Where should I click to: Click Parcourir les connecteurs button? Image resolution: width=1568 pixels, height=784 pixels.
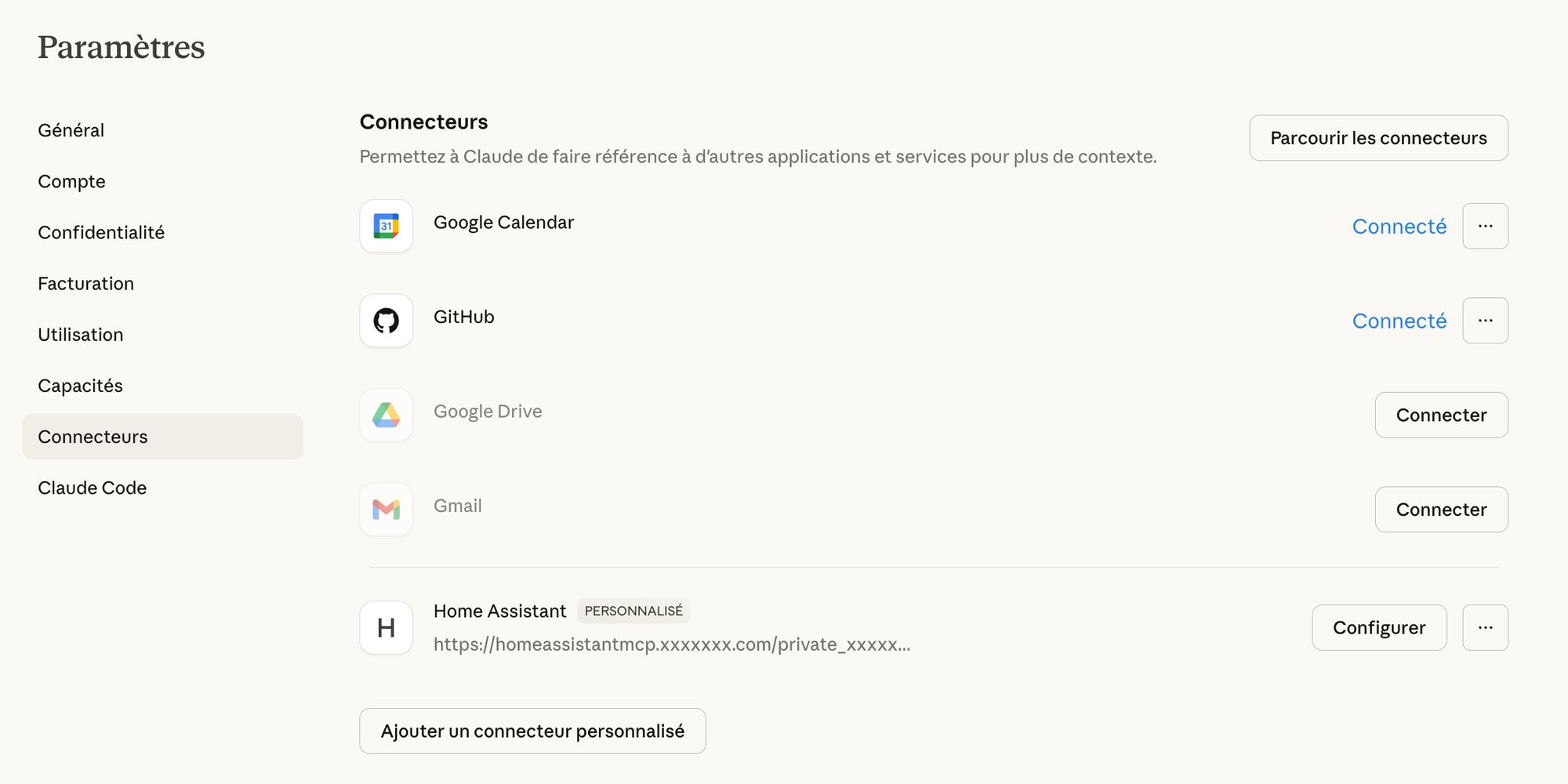pos(1377,138)
